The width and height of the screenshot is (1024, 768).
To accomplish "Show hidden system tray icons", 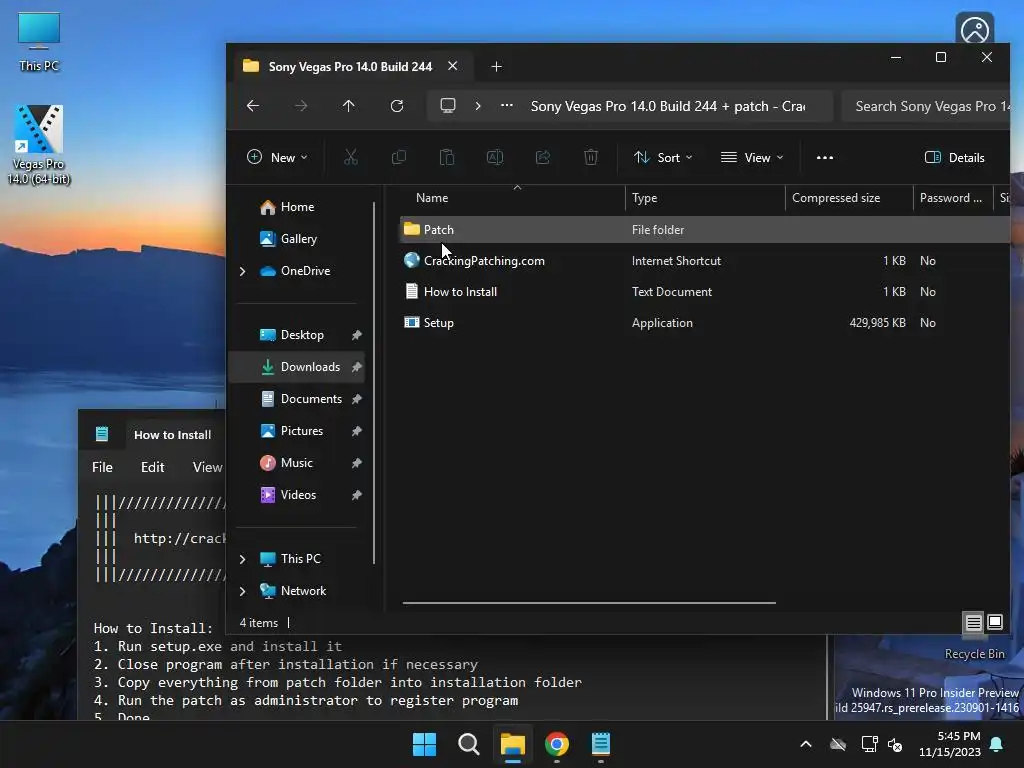I will tap(806, 744).
